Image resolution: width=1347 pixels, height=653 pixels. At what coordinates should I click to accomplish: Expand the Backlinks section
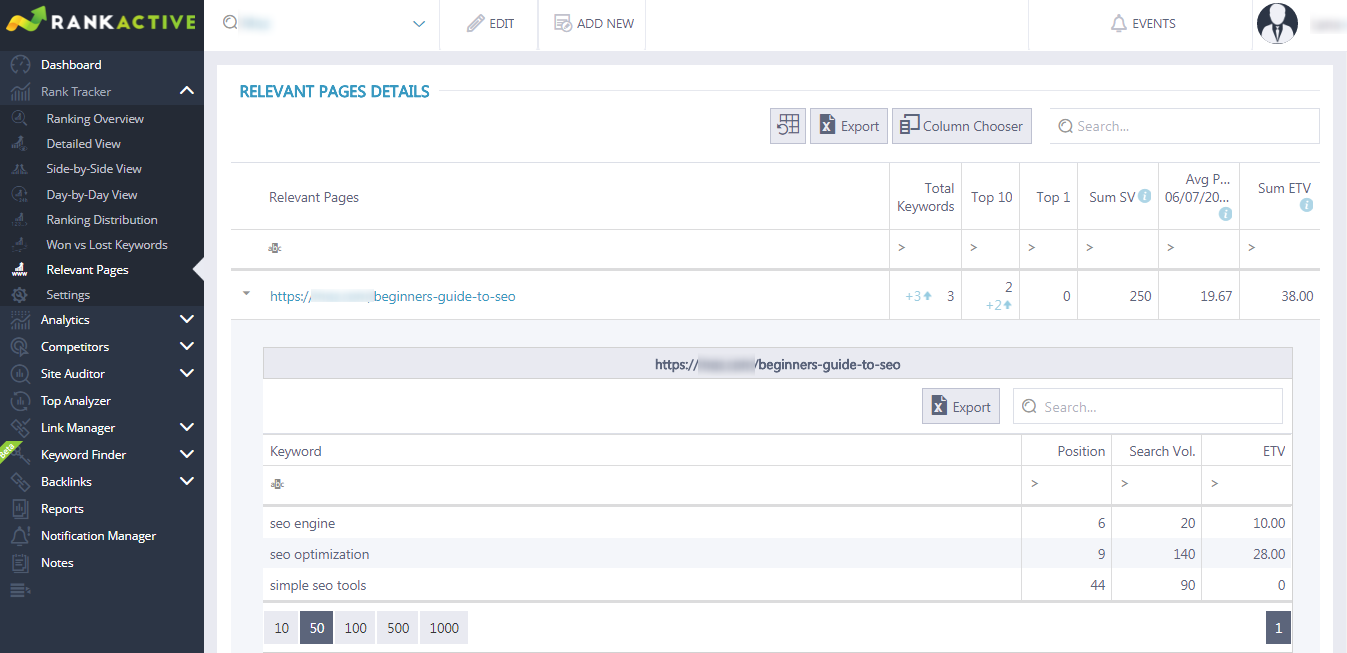click(186, 482)
